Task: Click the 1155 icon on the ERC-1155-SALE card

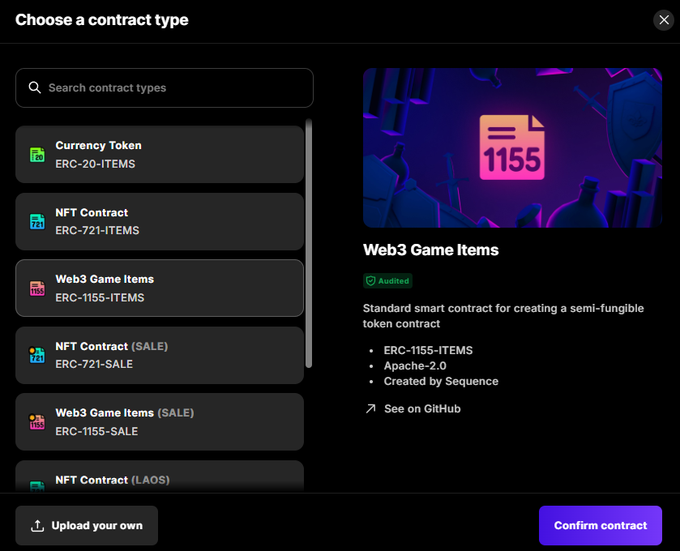Action: click(x=37, y=422)
